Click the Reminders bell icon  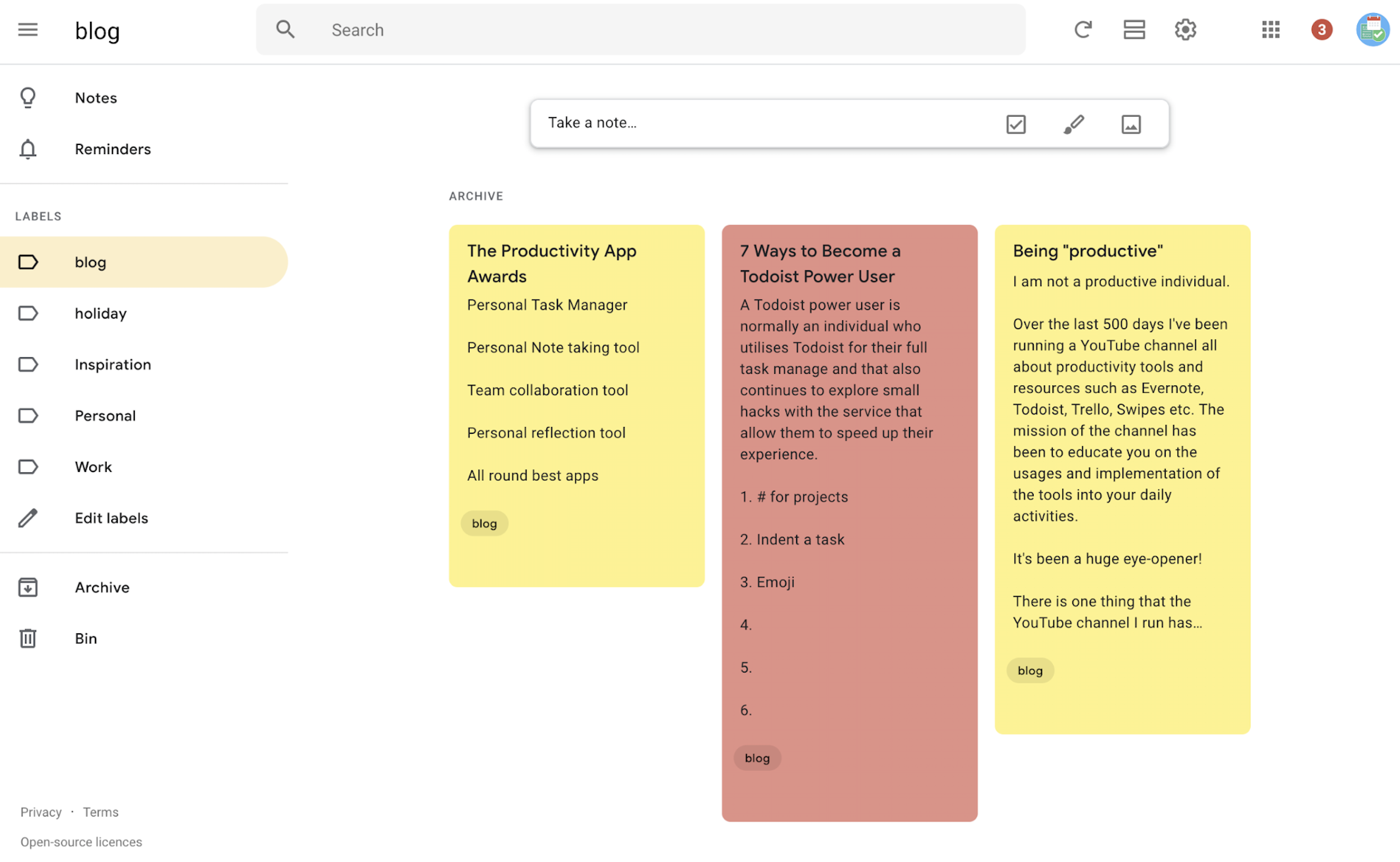point(28,148)
